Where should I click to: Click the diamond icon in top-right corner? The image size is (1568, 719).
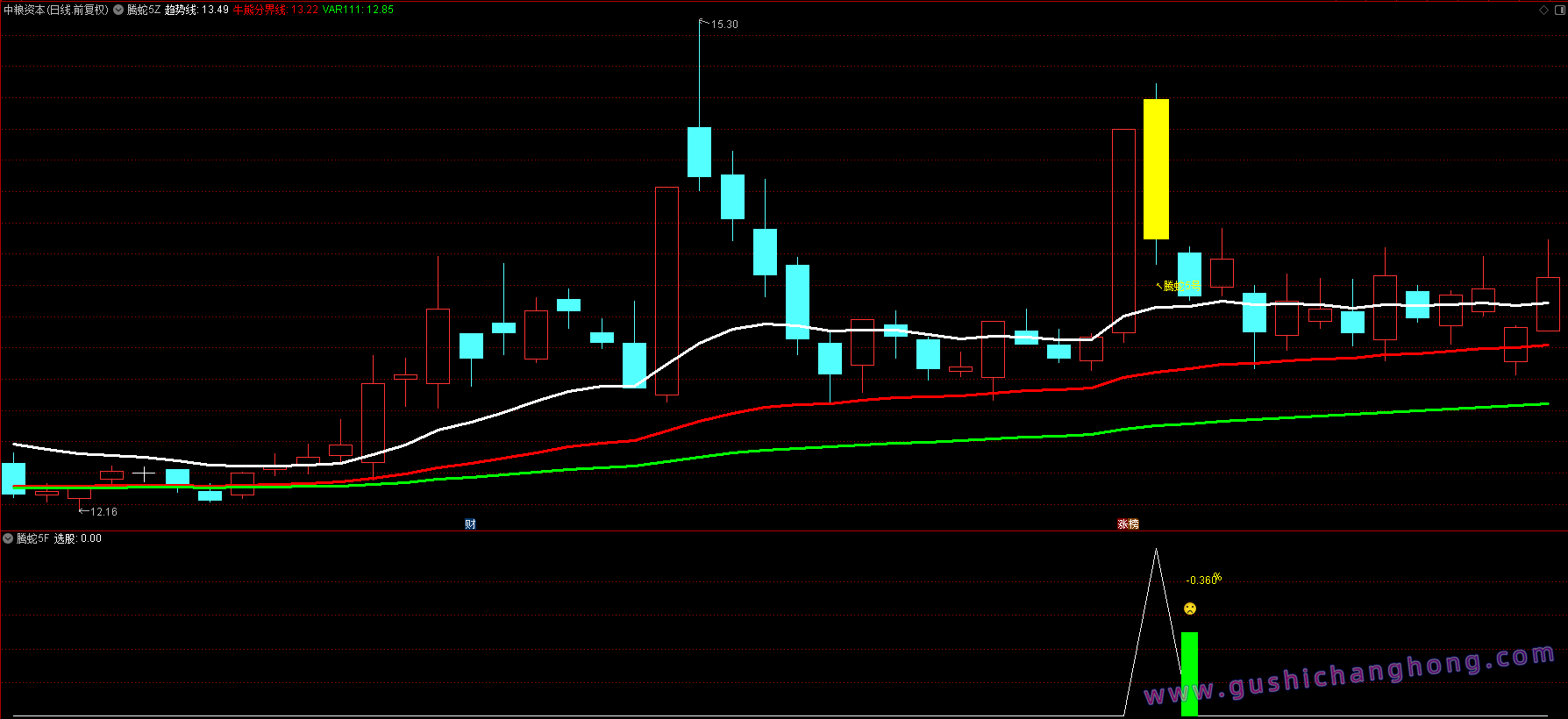tap(1543, 10)
